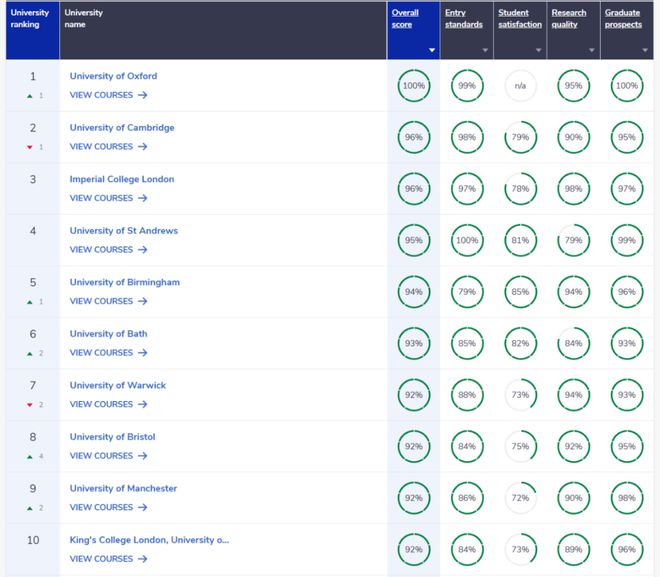Open the Research quality sort dropdown arrow
This screenshot has width=660, height=577.
point(591,50)
